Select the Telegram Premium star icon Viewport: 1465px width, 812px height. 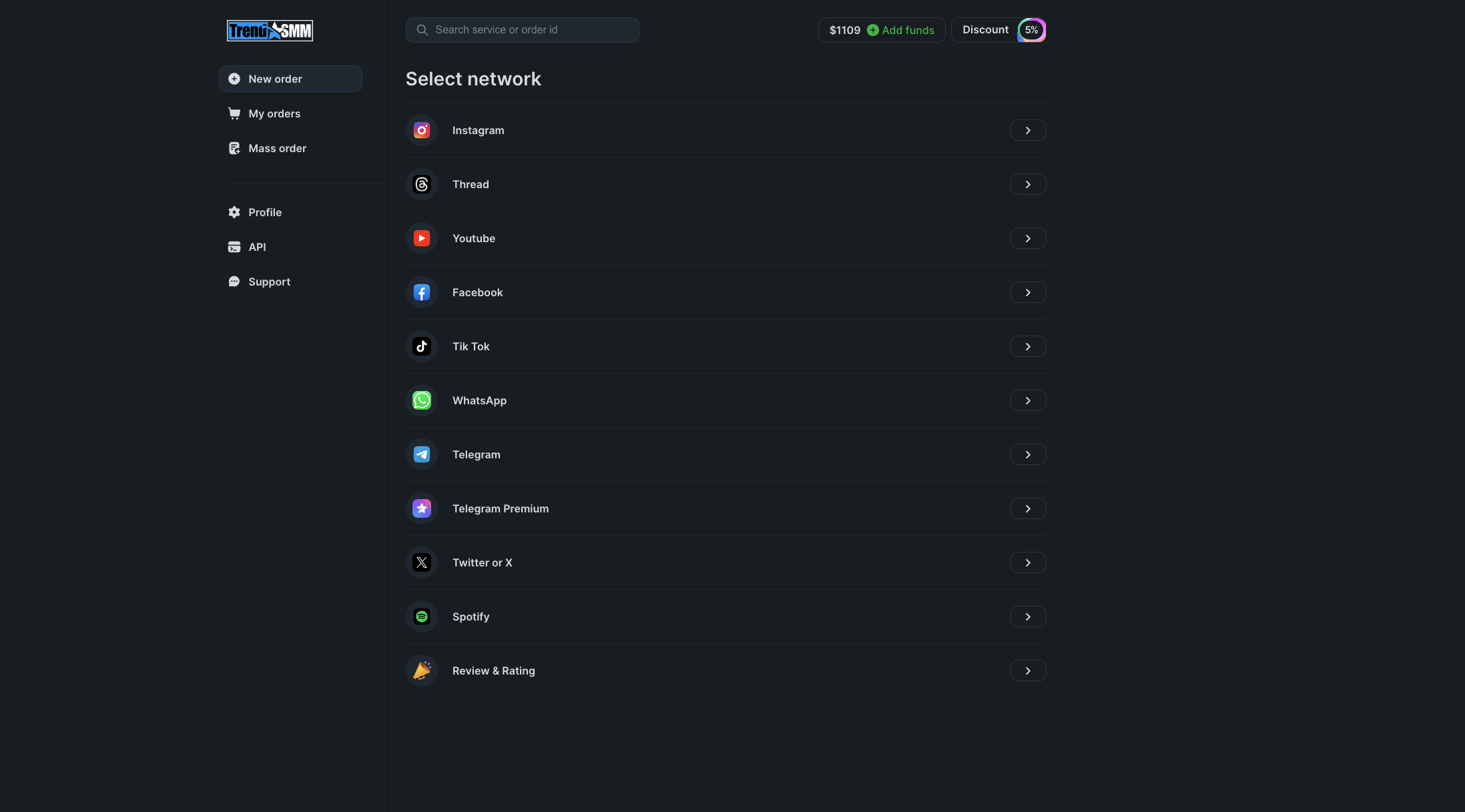[421, 508]
